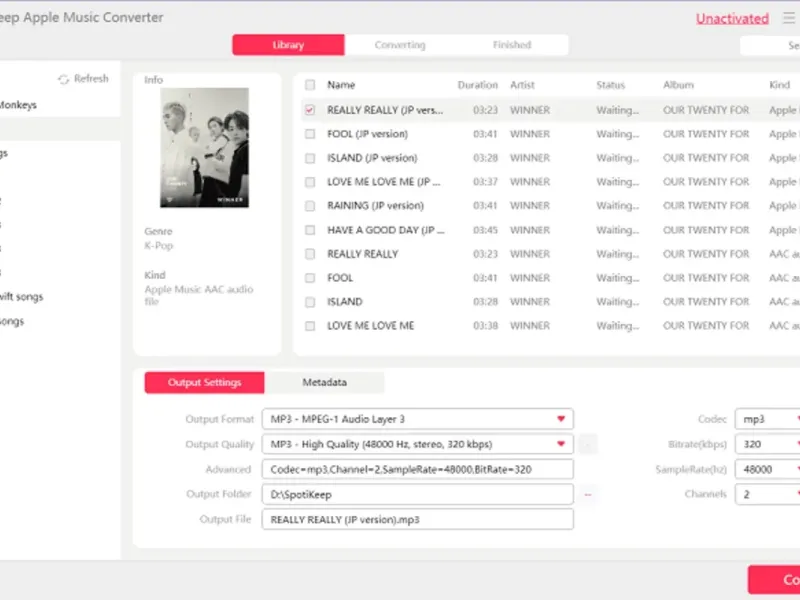Open the Codec mp3 dropdown
This screenshot has width=800, height=600.
pyautogui.click(x=768, y=419)
